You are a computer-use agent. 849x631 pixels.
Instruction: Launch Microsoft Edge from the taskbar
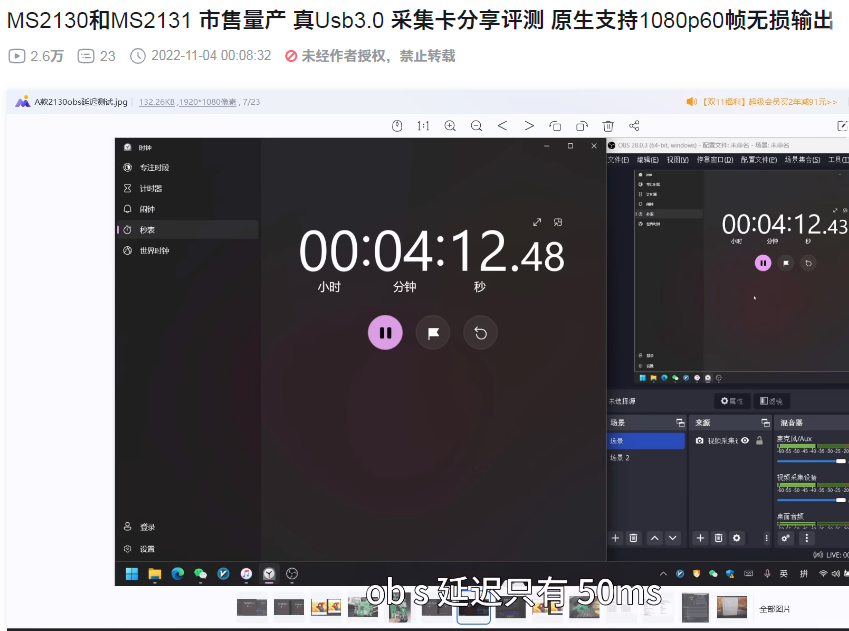[x=177, y=576]
